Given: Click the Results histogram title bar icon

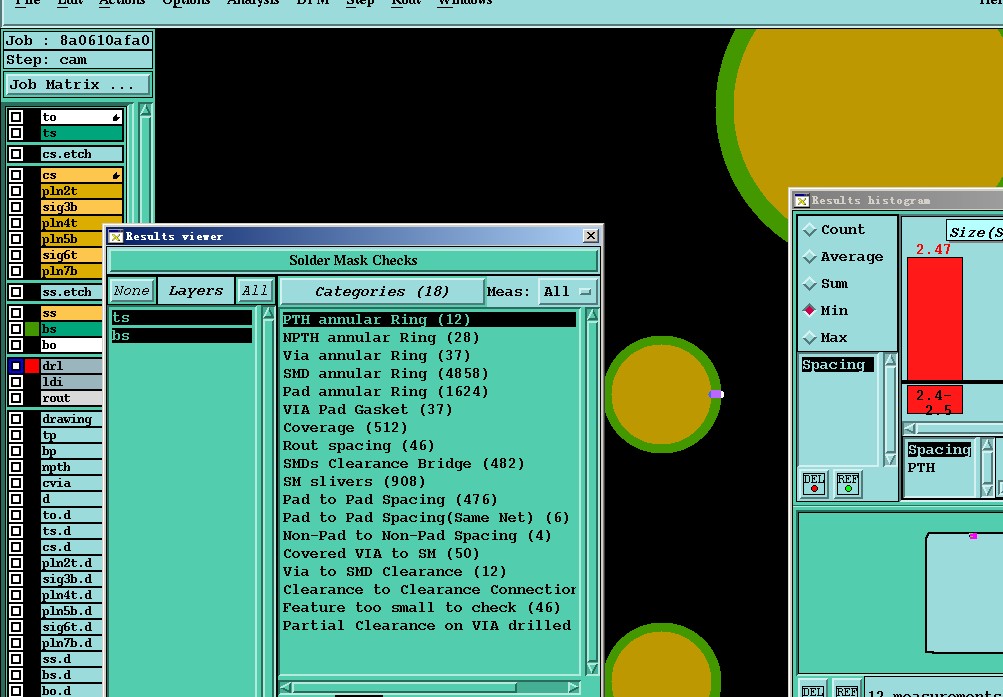Looking at the screenshot, I should [x=802, y=201].
